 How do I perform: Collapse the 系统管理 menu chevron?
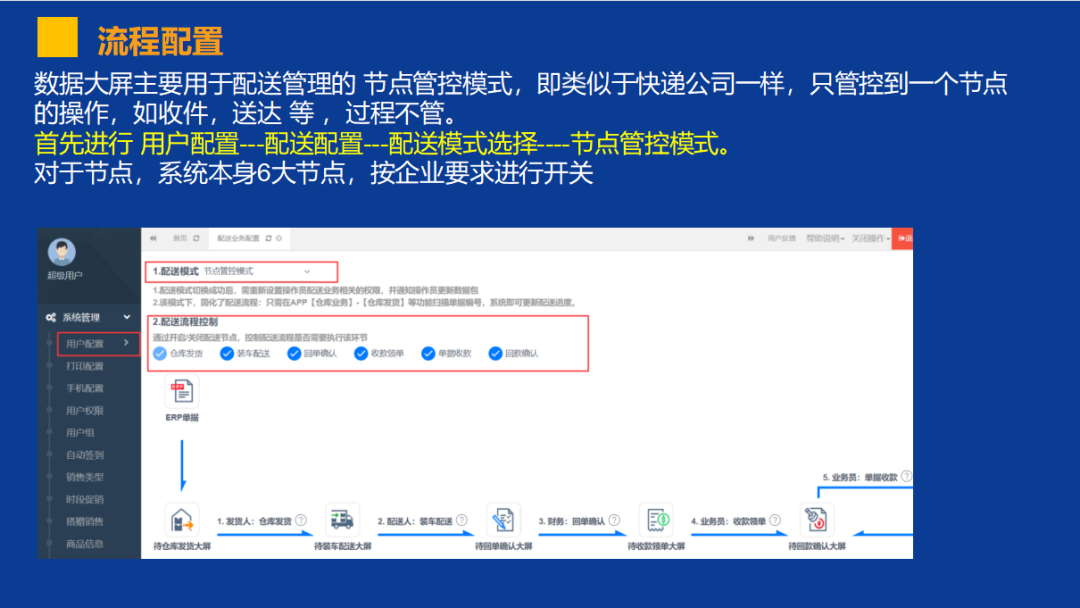[127, 317]
